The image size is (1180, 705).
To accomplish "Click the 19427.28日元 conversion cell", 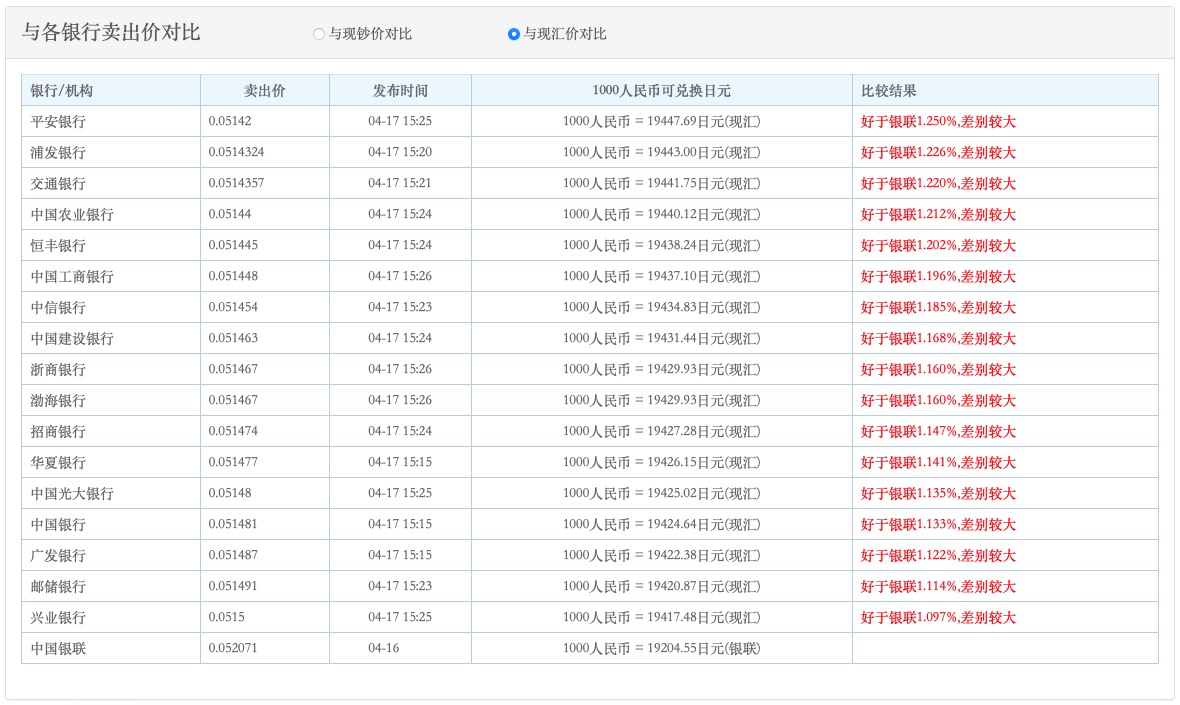I will [661, 431].
